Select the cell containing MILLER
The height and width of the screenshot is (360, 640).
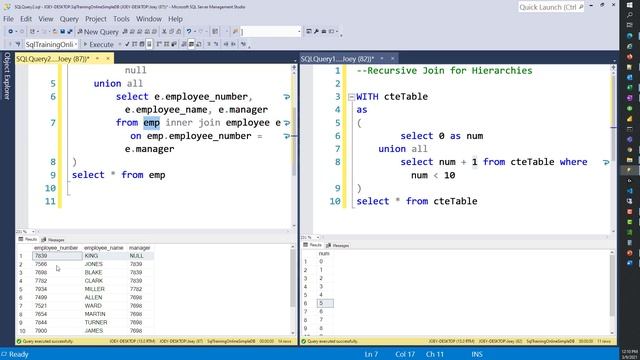tap(104, 289)
